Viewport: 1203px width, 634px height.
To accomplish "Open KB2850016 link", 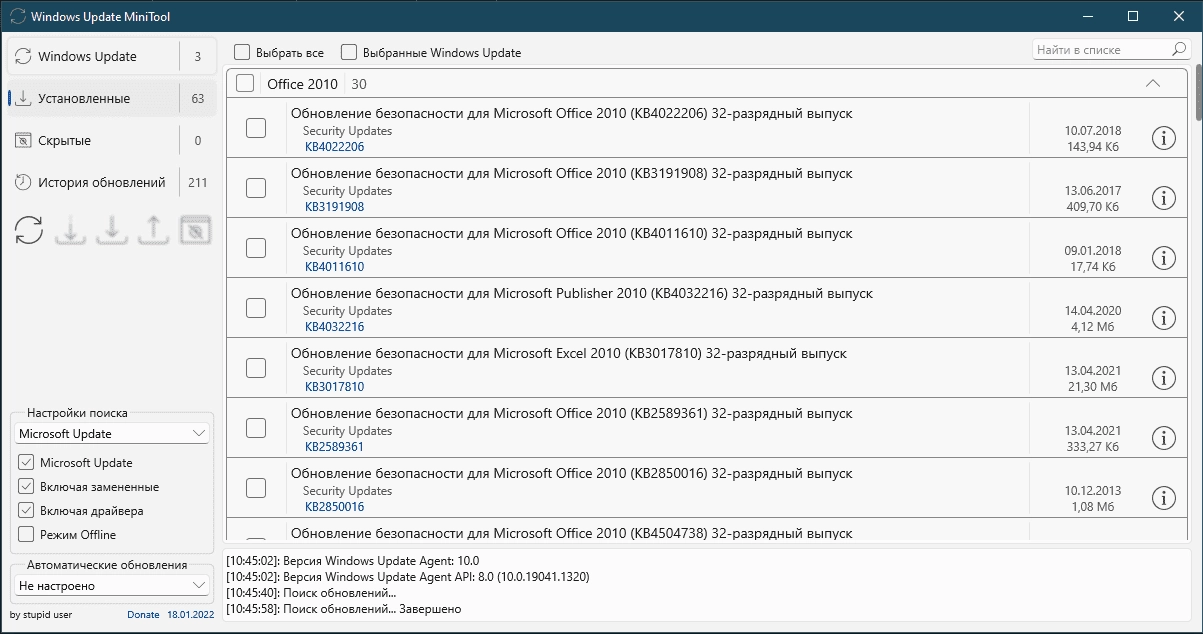I will (x=335, y=507).
